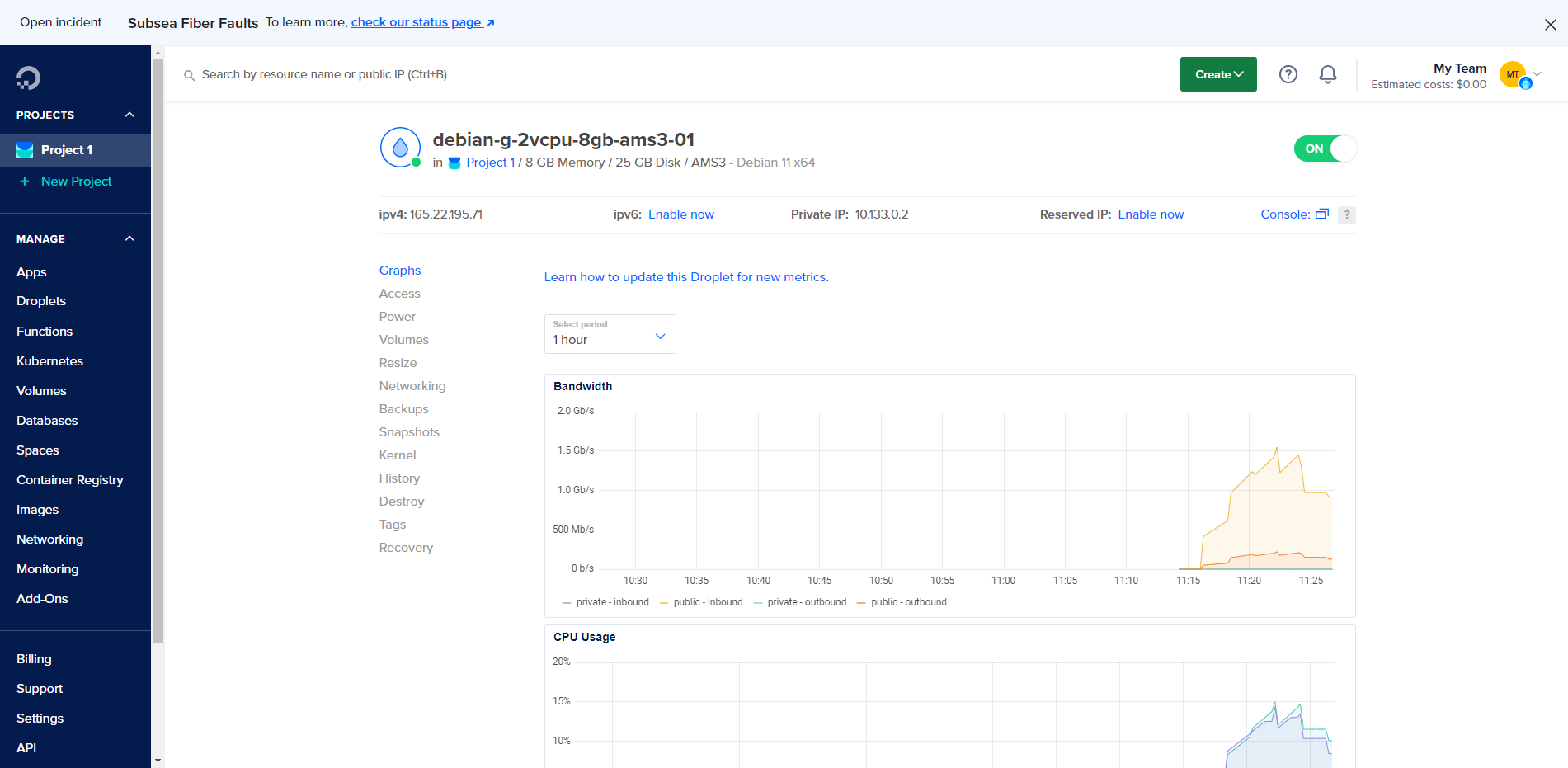The image size is (1568, 768).
Task: Select the Graphs tab
Action: click(x=400, y=271)
